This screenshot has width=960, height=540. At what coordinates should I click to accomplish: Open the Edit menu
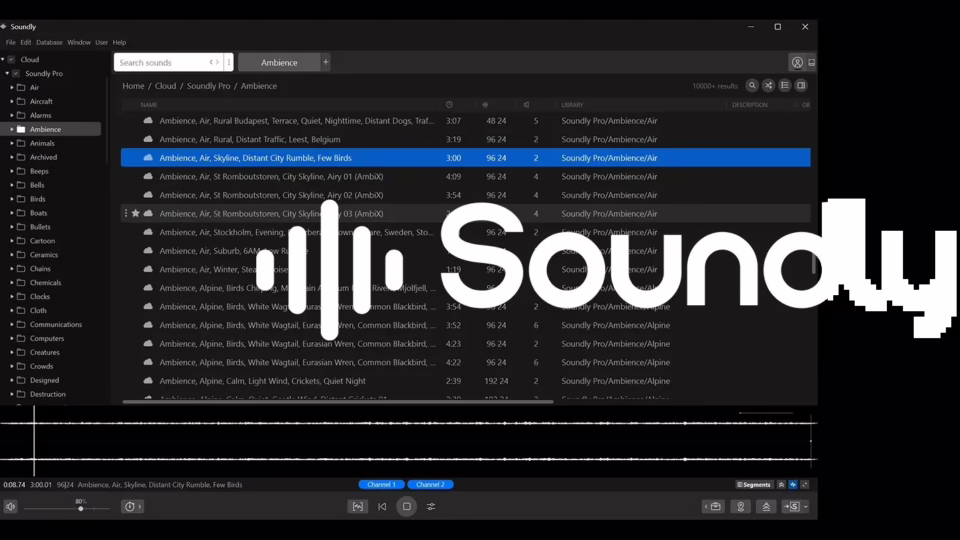26,43
